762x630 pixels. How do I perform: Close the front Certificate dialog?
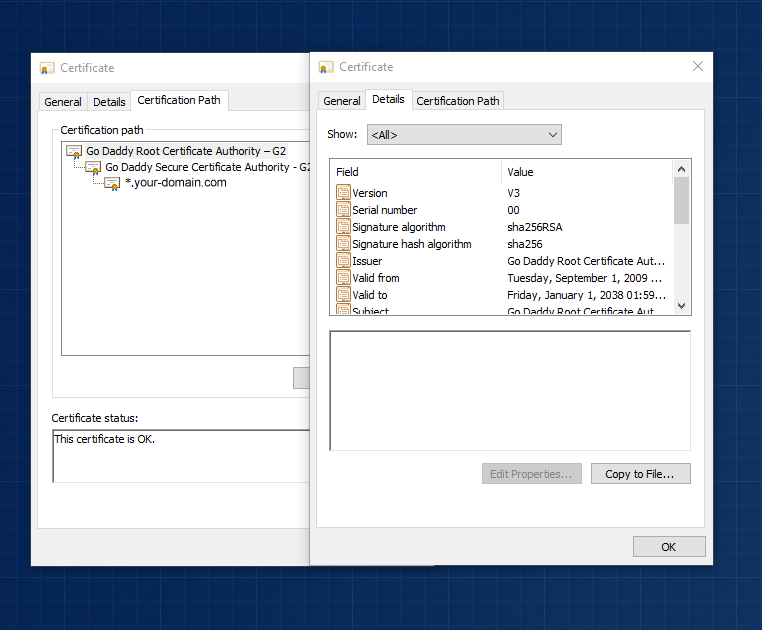[698, 67]
